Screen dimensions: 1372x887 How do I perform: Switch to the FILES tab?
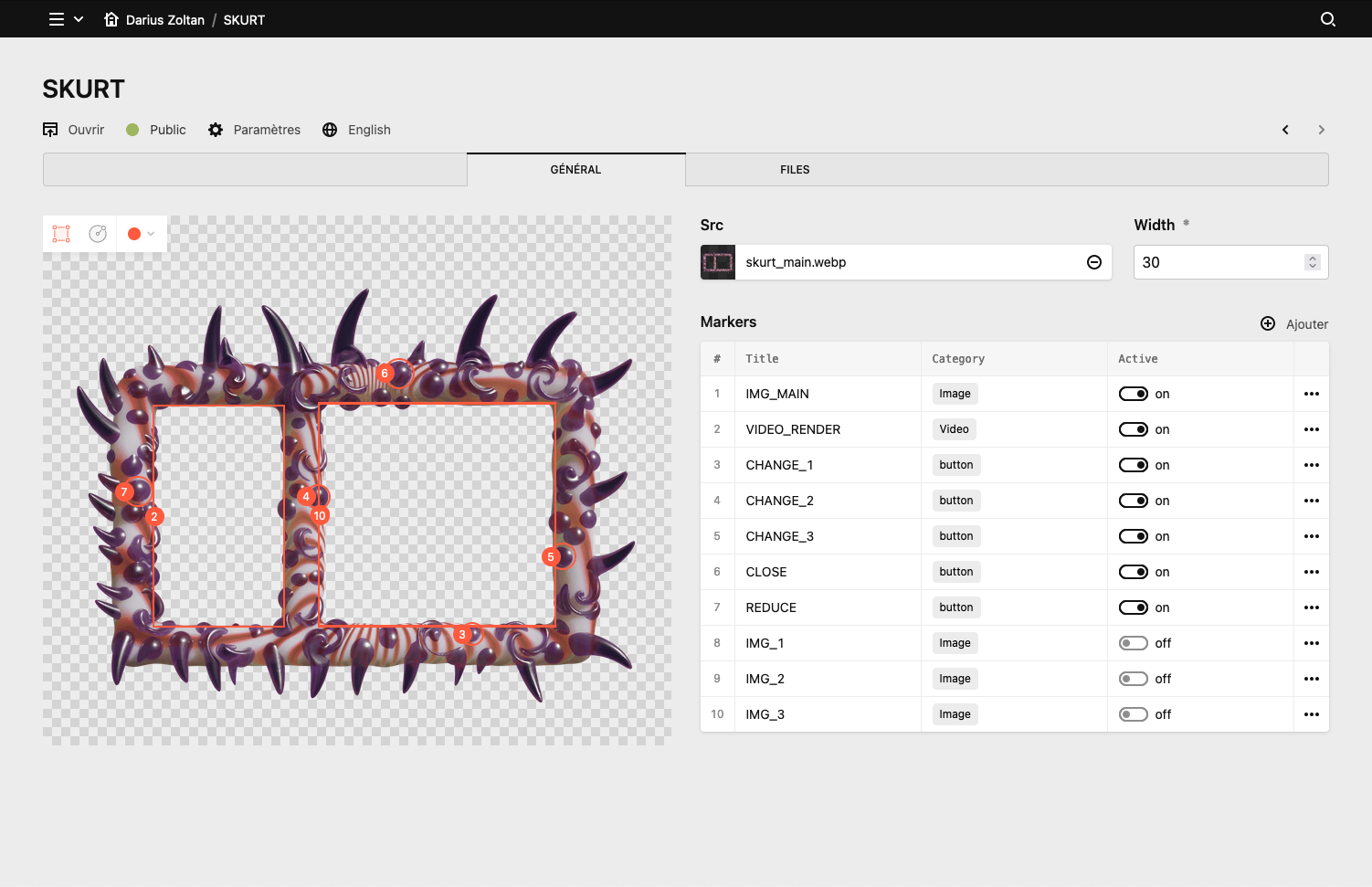(x=795, y=170)
